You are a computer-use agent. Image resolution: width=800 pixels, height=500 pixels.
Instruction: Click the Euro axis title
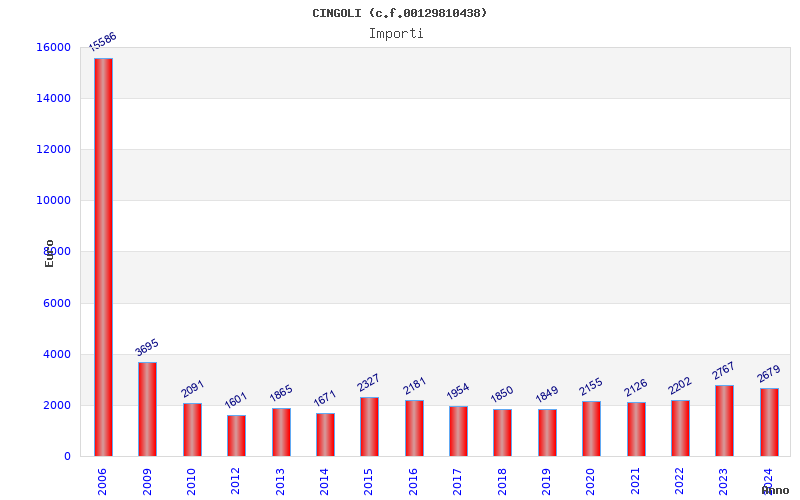click(x=49, y=253)
